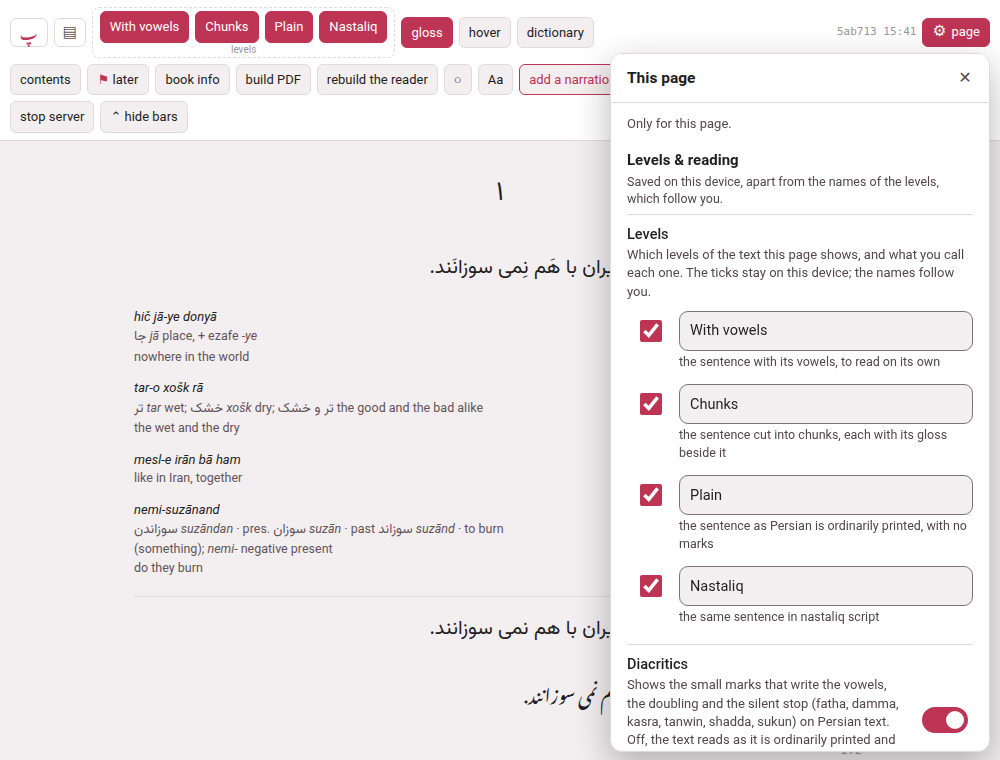Click the small circle icon button
Screen dimensions: 1000x760
point(457,80)
